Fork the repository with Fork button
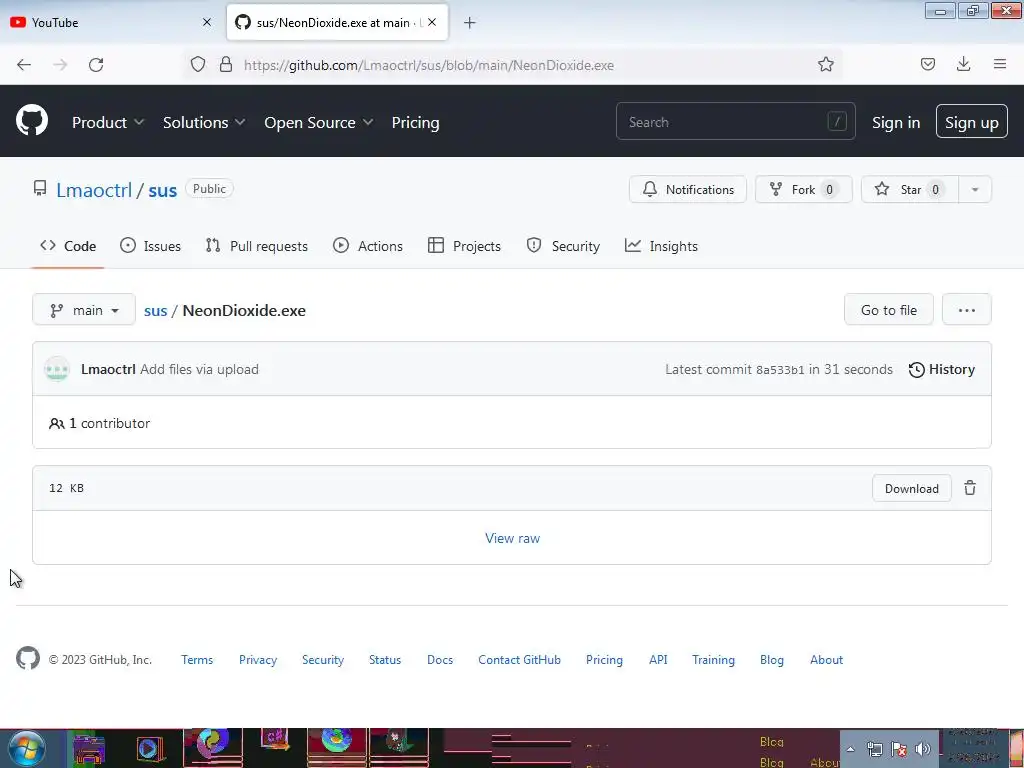Image resolution: width=1024 pixels, height=768 pixels. tap(803, 189)
